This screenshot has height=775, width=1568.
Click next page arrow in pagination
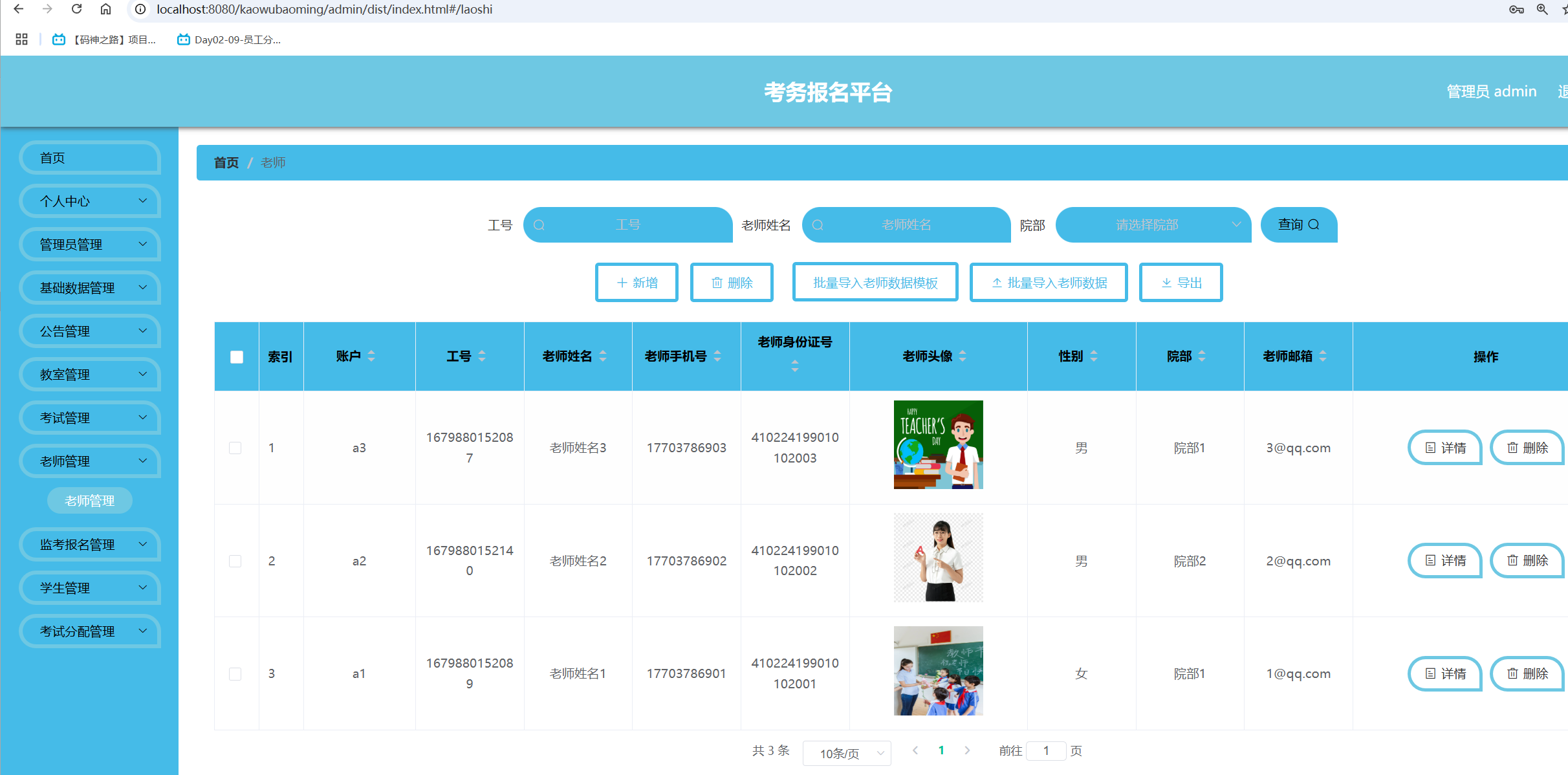coord(967,750)
